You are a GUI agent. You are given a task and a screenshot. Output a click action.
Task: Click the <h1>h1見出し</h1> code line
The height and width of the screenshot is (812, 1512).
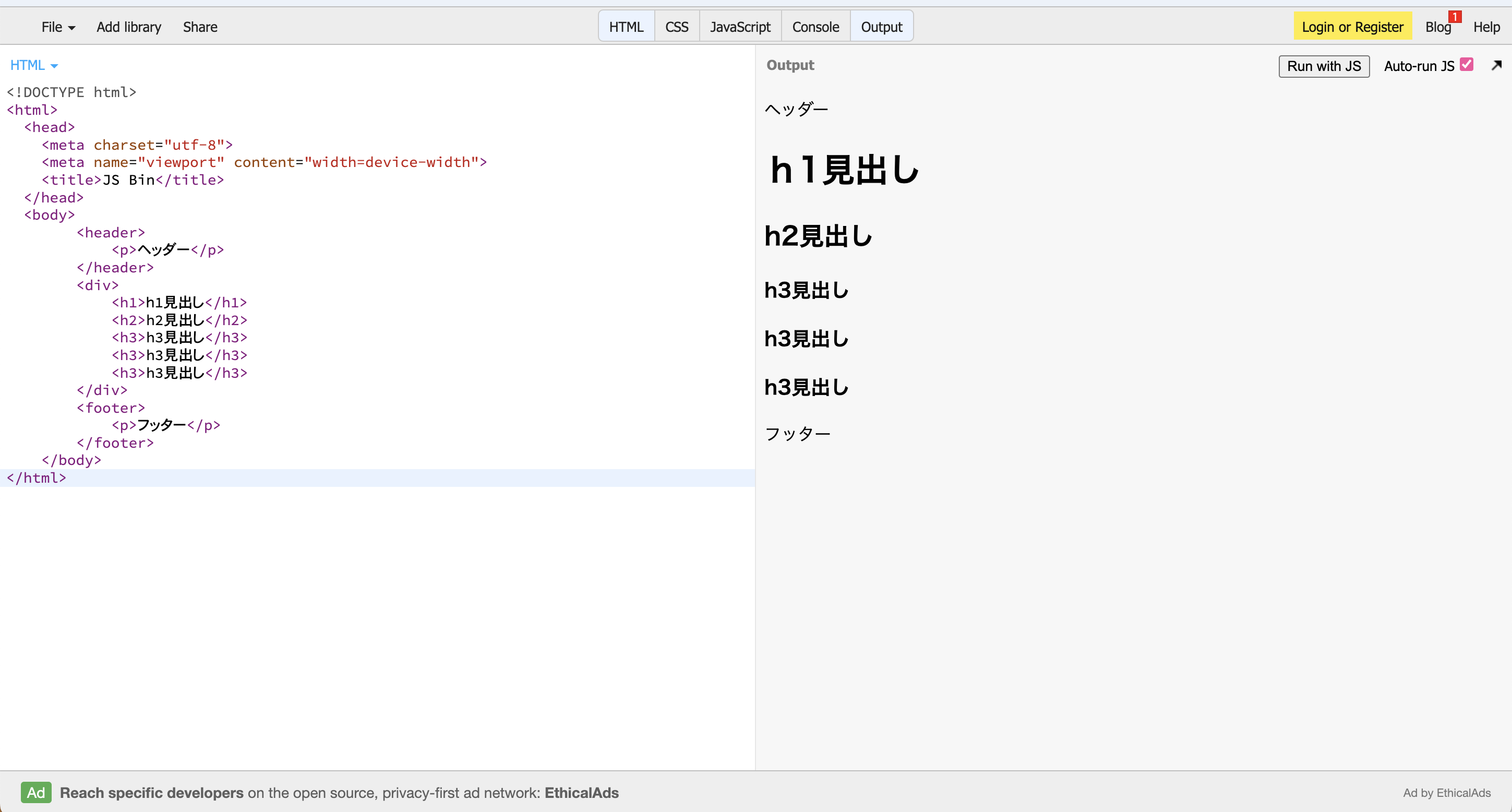179,302
